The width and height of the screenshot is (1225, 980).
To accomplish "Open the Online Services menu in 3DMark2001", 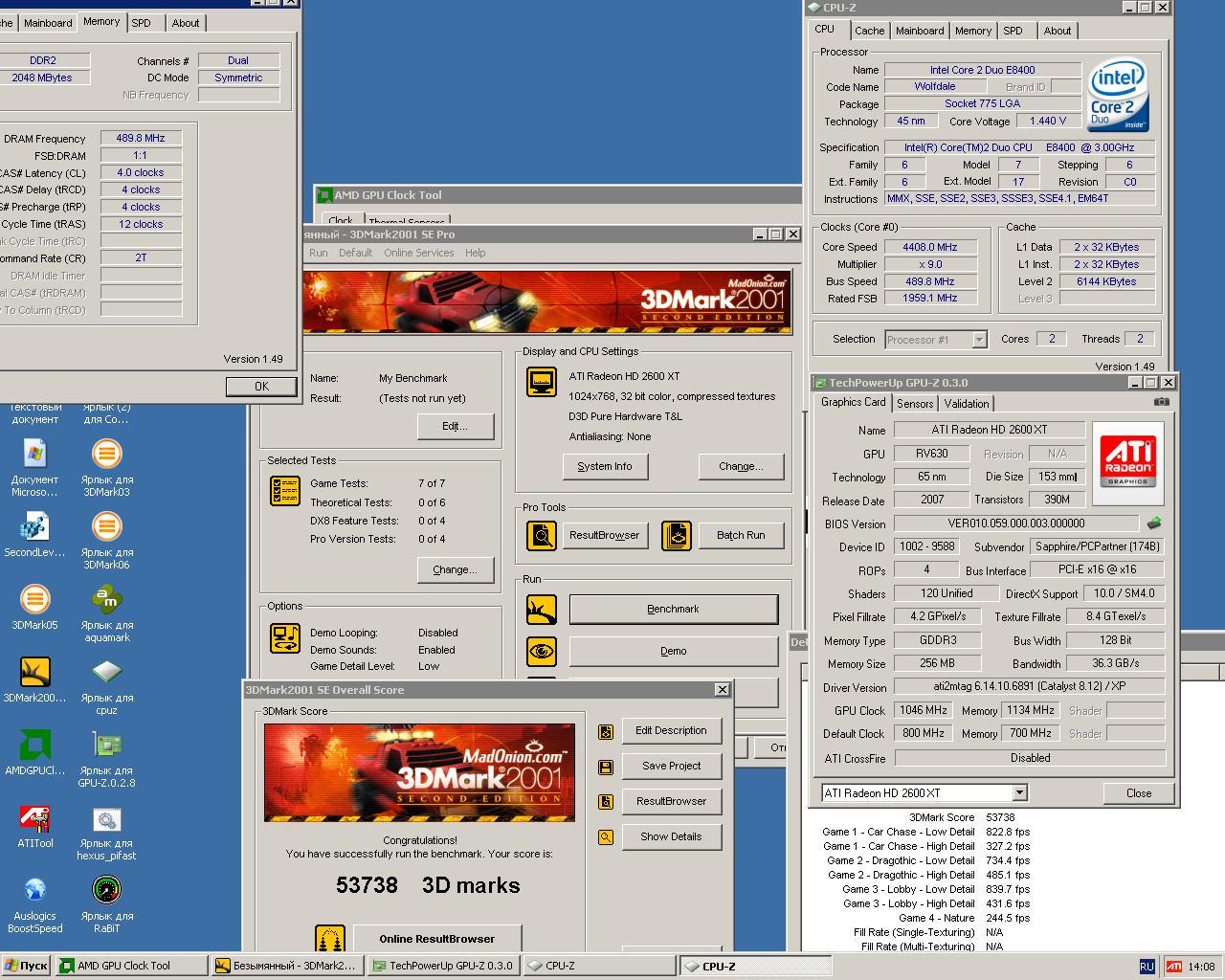I will (419, 253).
